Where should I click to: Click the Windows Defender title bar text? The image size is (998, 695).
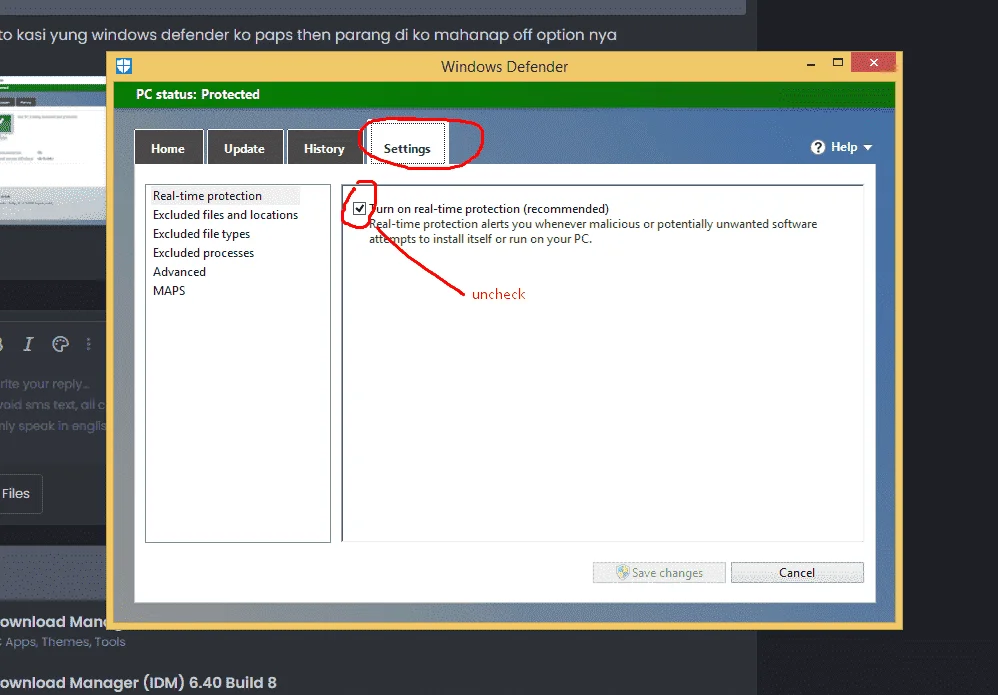click(504, 66)
